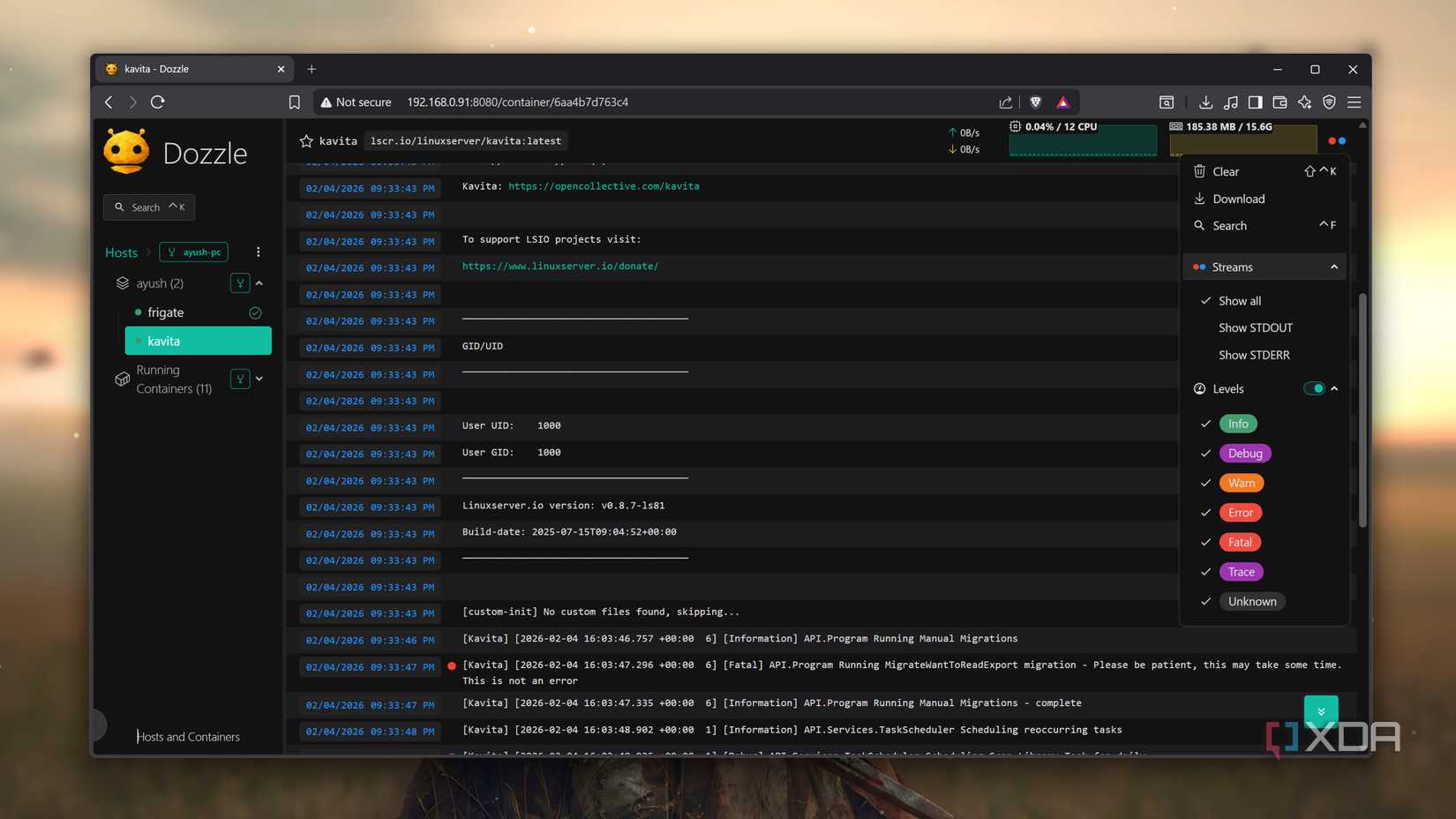1456x819 pixels.
Task: Click the green check icon beside frigate
Action: point(255,312)
